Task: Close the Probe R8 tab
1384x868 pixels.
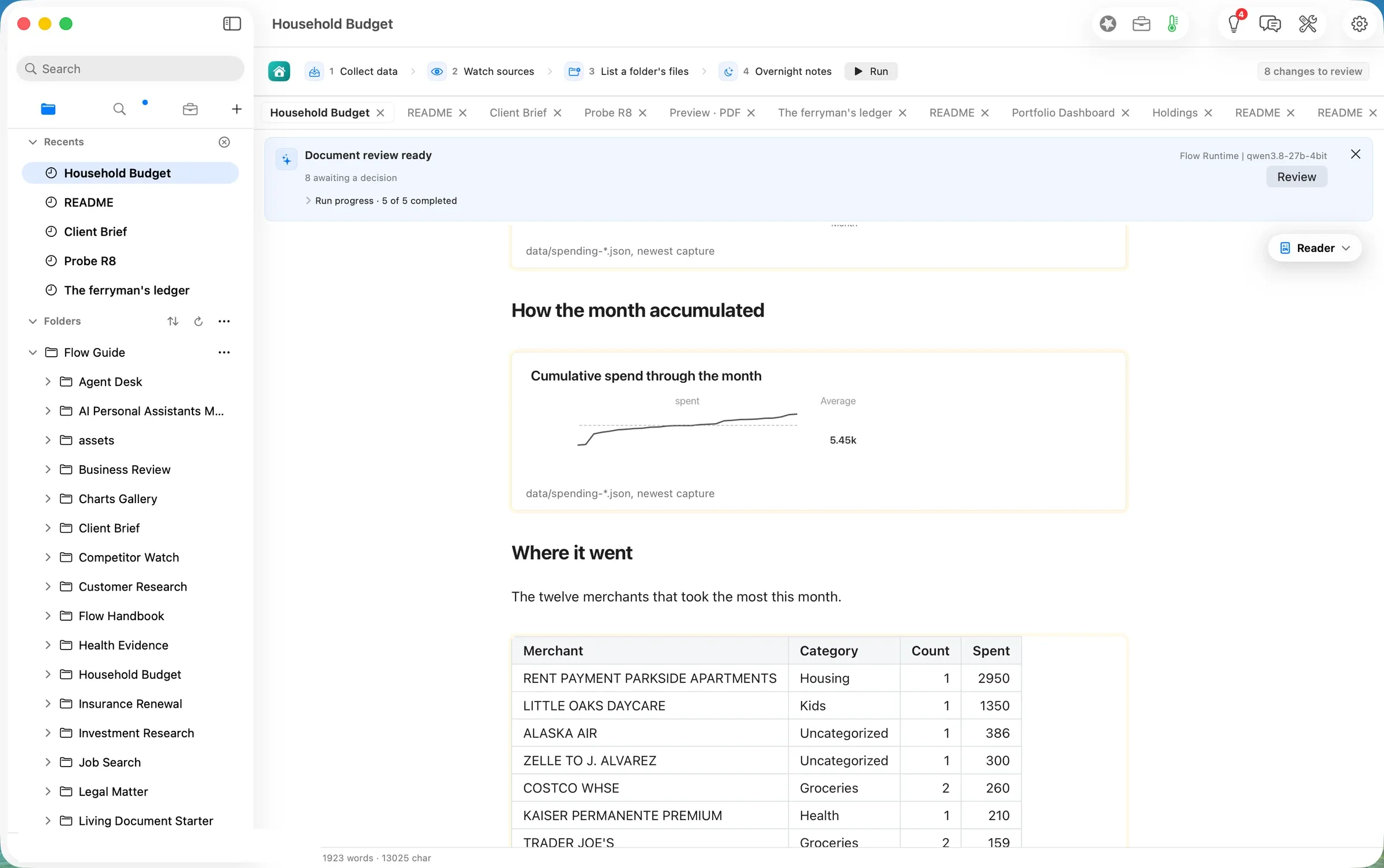Action: (x=642, y=113)
